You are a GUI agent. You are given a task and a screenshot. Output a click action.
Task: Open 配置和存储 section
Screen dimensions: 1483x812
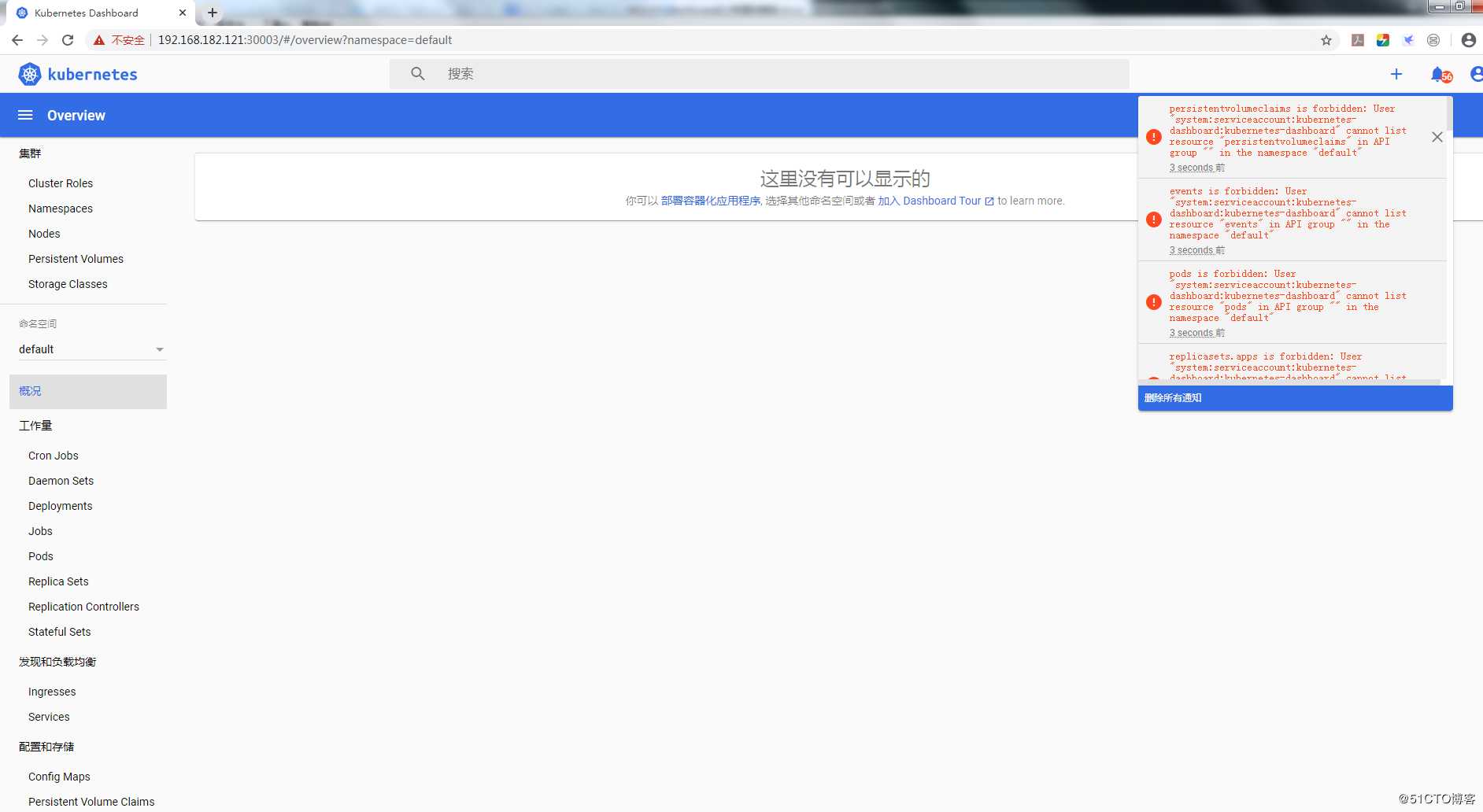click(x=46, y=747)
